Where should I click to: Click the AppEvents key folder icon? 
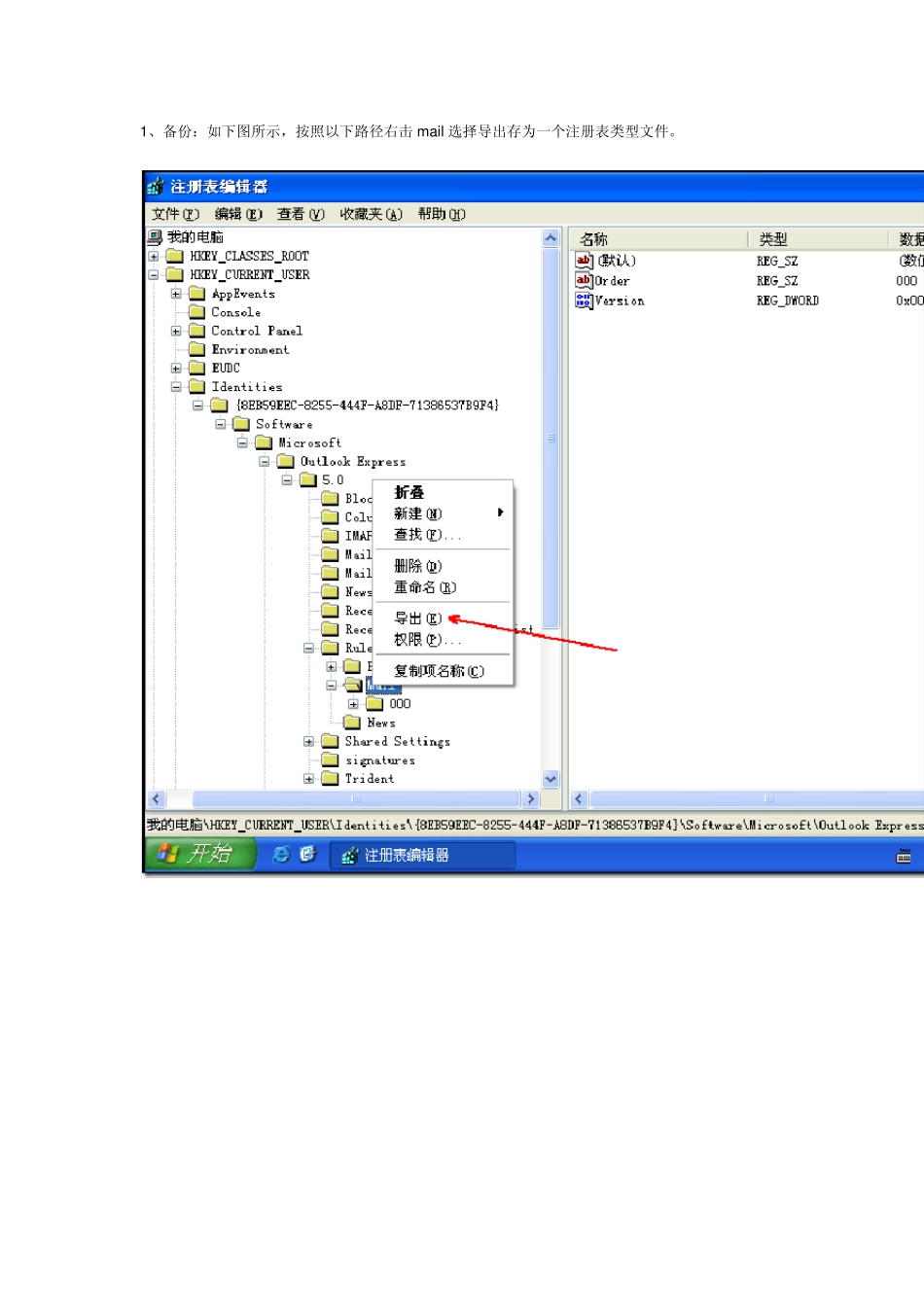(x=197, y=293)
